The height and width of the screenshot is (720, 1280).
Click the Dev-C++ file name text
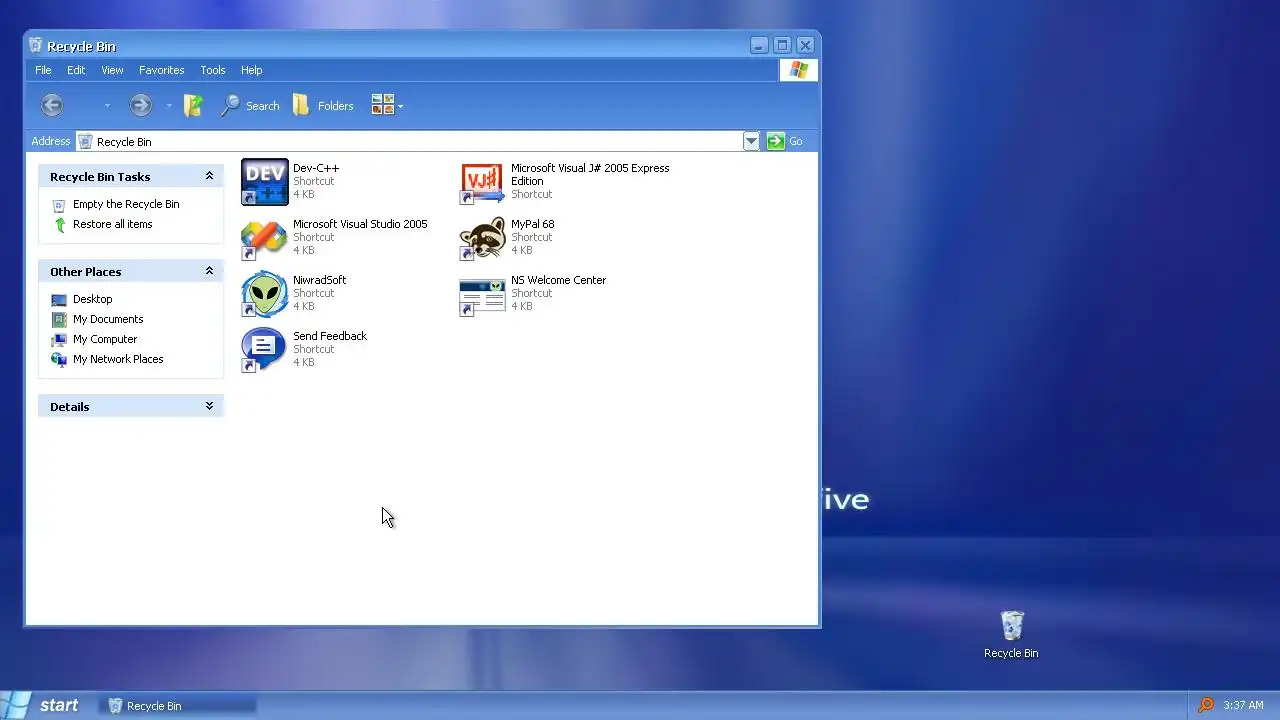316,168
